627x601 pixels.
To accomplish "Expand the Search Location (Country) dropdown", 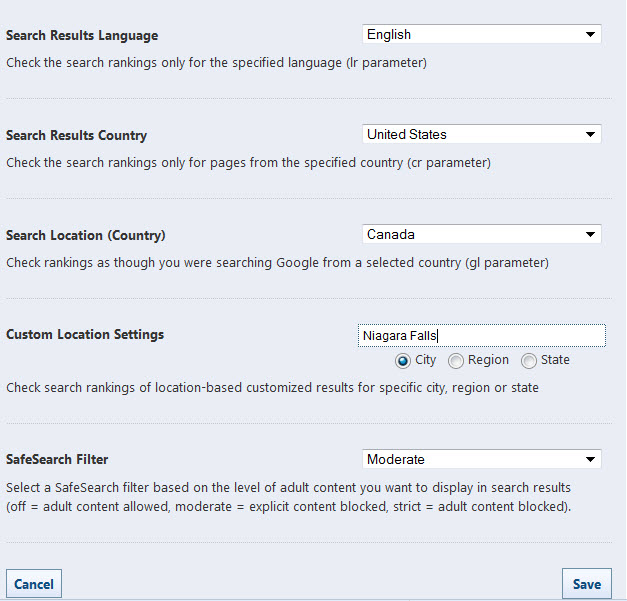I will click(480, 235).
